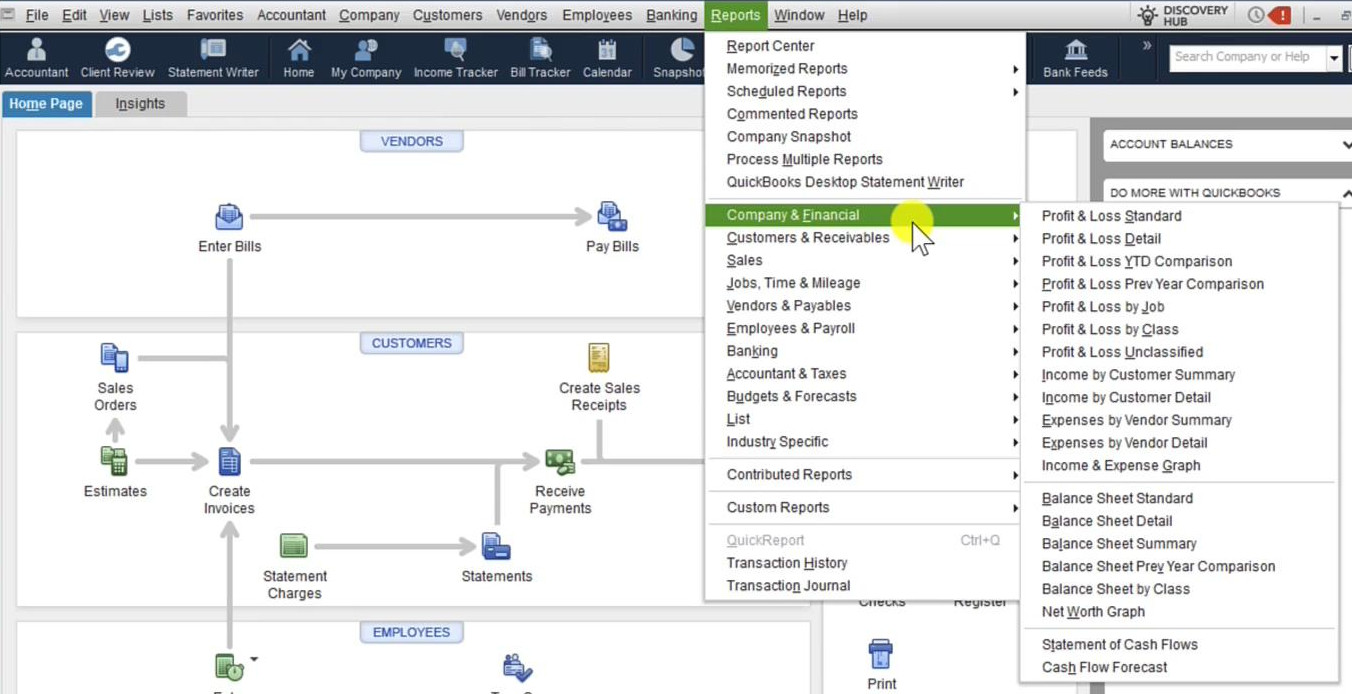This screenshot has height=694, width=1352.
Task: Open the Enter Bills icon
Action: click(229, 217)
